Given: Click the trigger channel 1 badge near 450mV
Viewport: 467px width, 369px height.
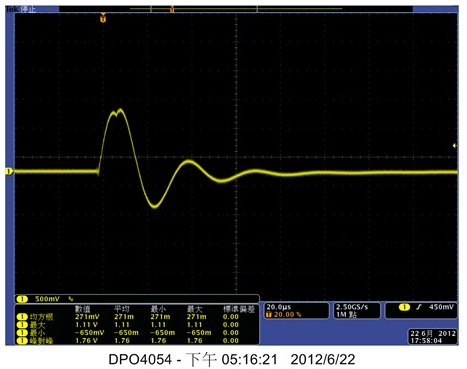Looking at the screenshot, I should point(404,307).
